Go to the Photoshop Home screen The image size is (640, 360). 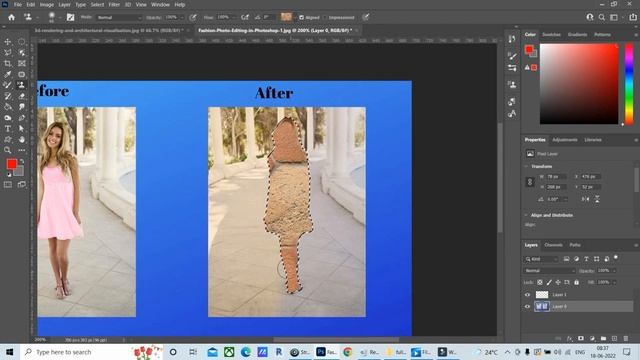(x=11, y=17)
